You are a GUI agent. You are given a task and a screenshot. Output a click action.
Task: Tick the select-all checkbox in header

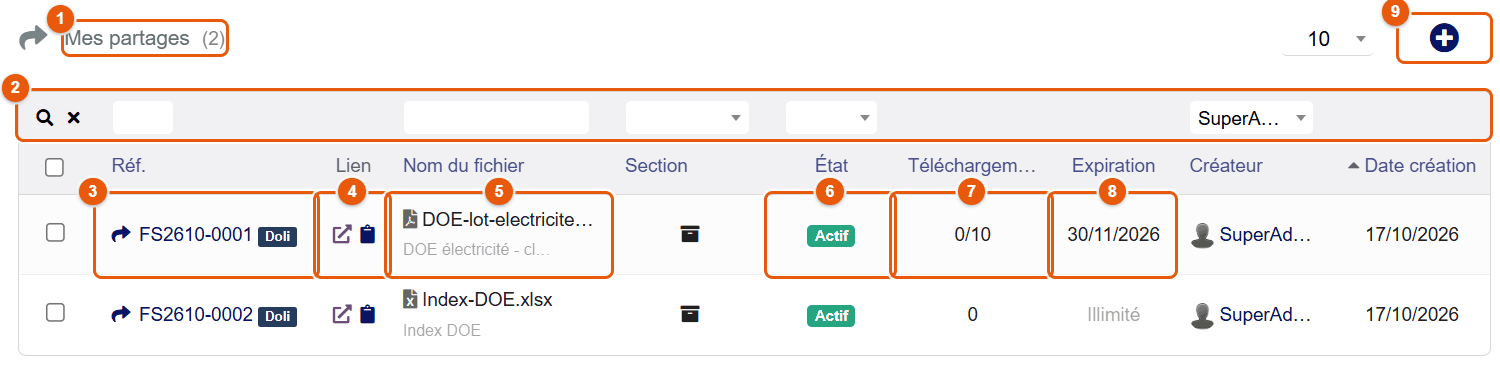55,167
